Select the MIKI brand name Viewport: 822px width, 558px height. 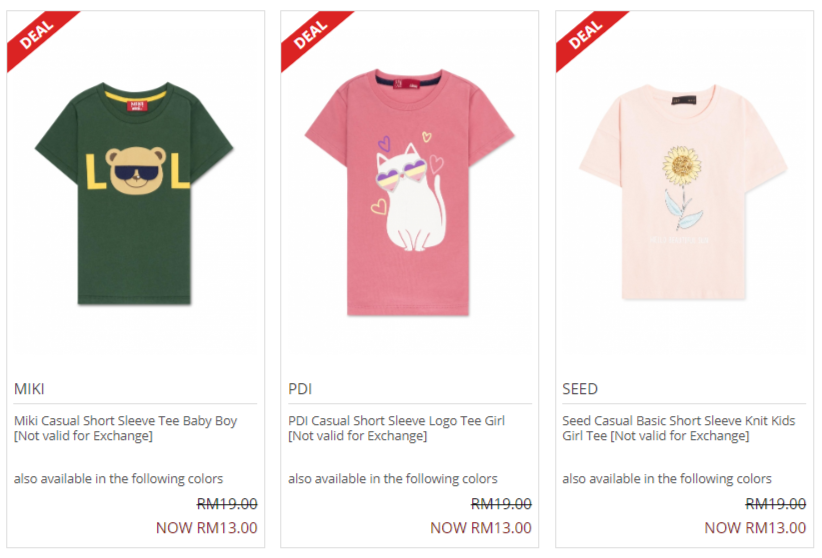29,389
